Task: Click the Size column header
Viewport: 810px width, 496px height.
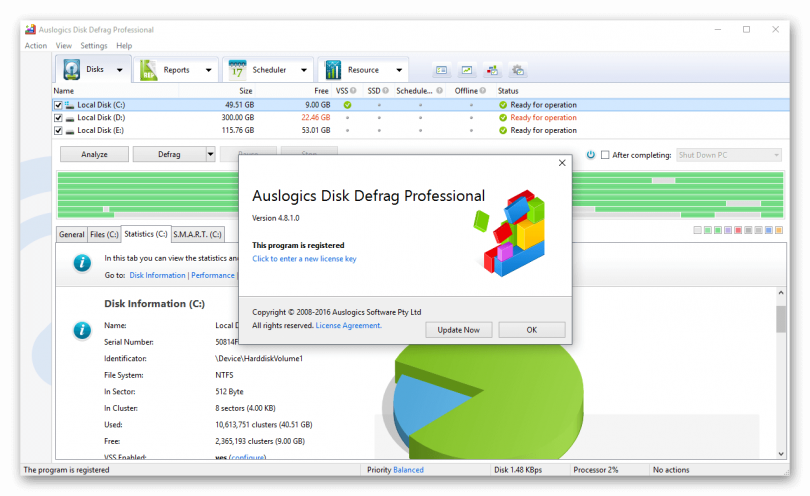Action: pyautogui.click(x=246, y=90)
